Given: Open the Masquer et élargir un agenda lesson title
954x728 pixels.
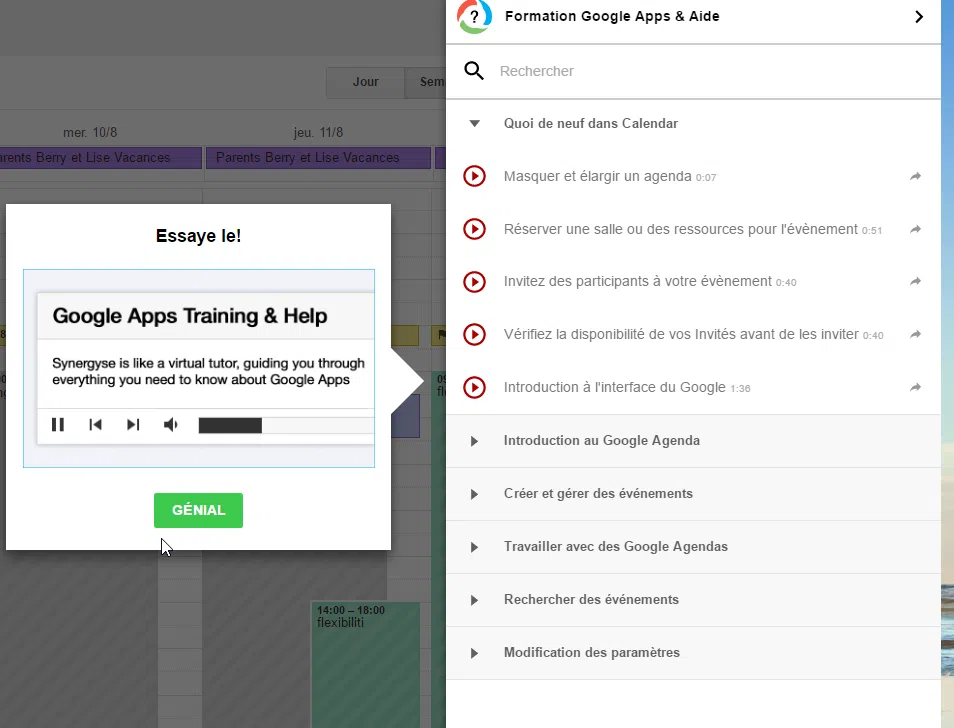Looking at the screenshot, I should (x=597, y=176).
